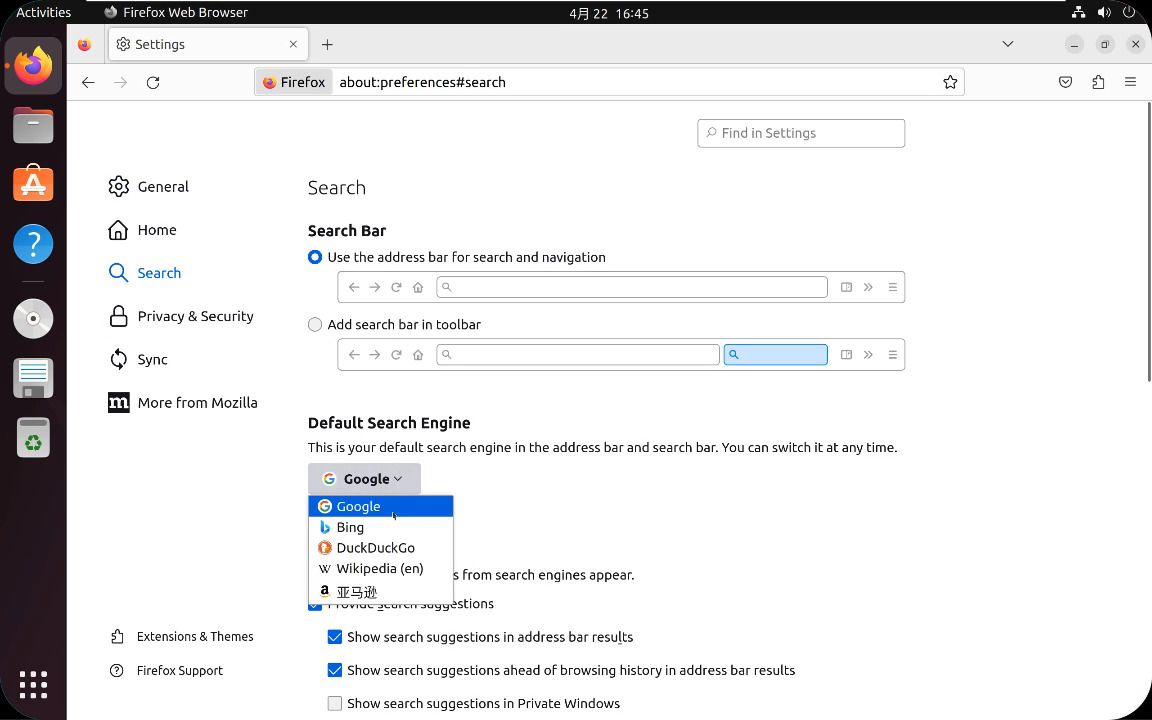Open the Pocket save icon
The height and width of the screenshot is (720, 1152).
(x=1065, y=82)
